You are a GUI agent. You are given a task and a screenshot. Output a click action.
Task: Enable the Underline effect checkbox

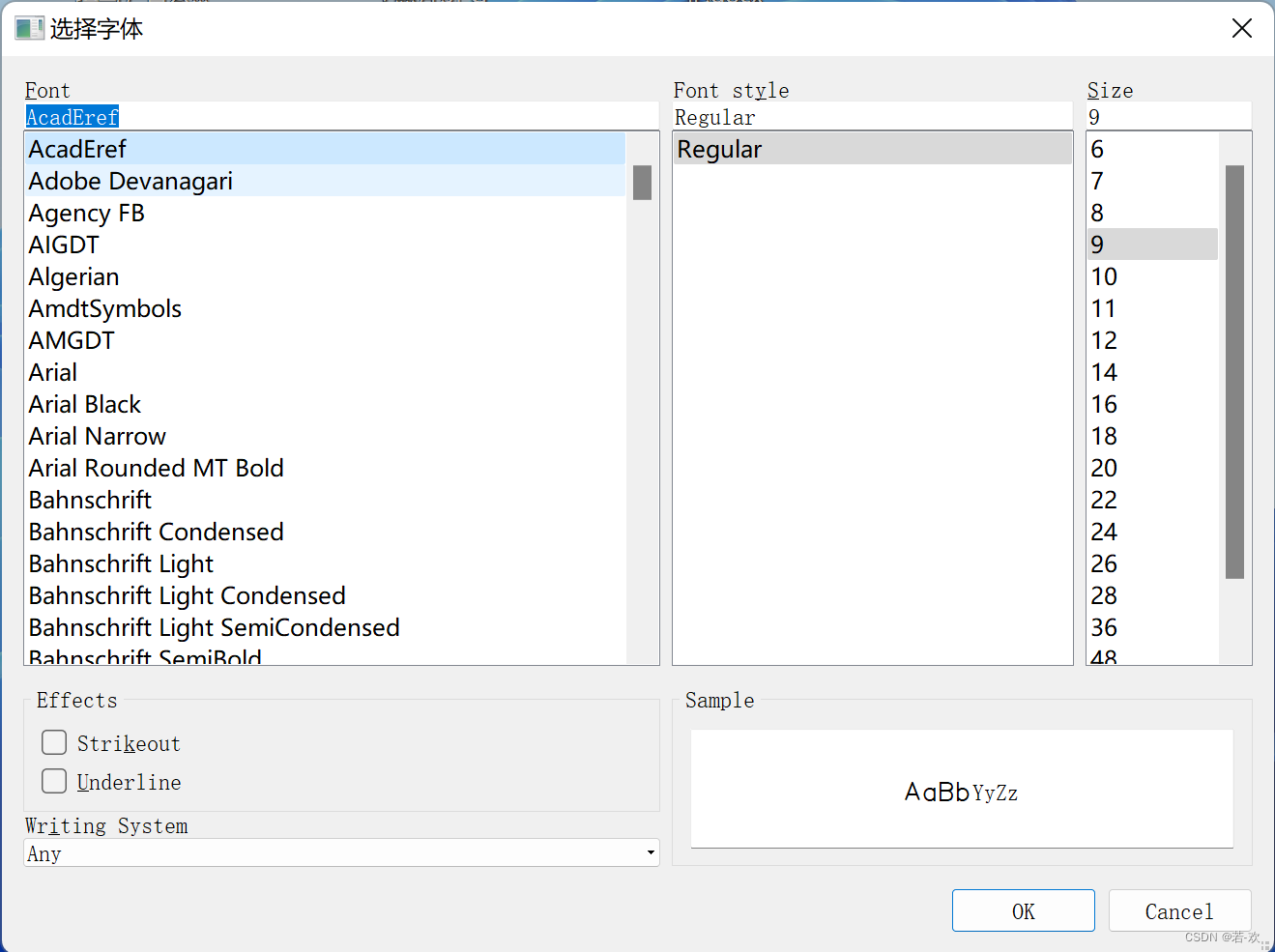pos(54,781)
